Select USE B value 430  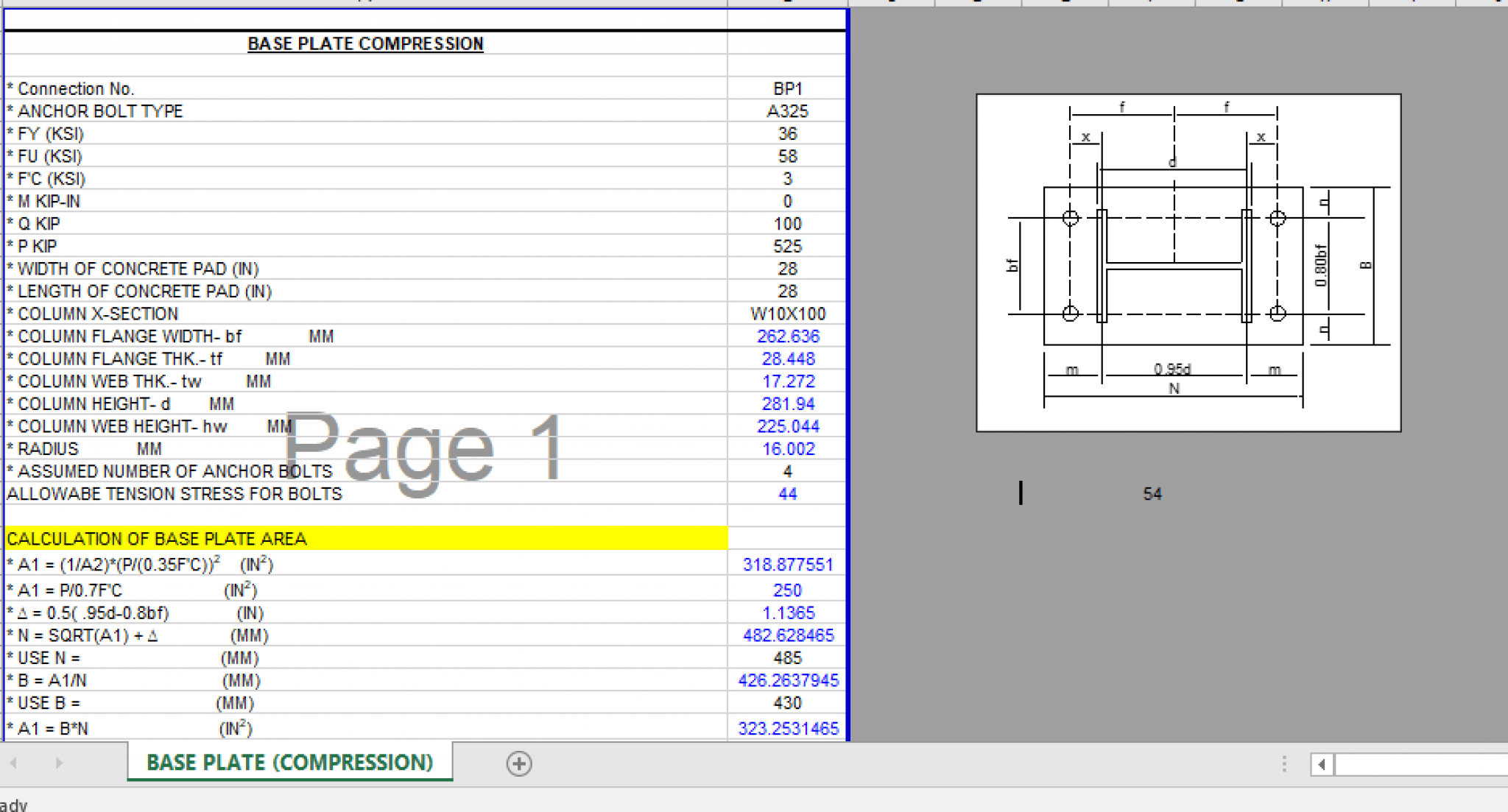[x=787, y=702]
